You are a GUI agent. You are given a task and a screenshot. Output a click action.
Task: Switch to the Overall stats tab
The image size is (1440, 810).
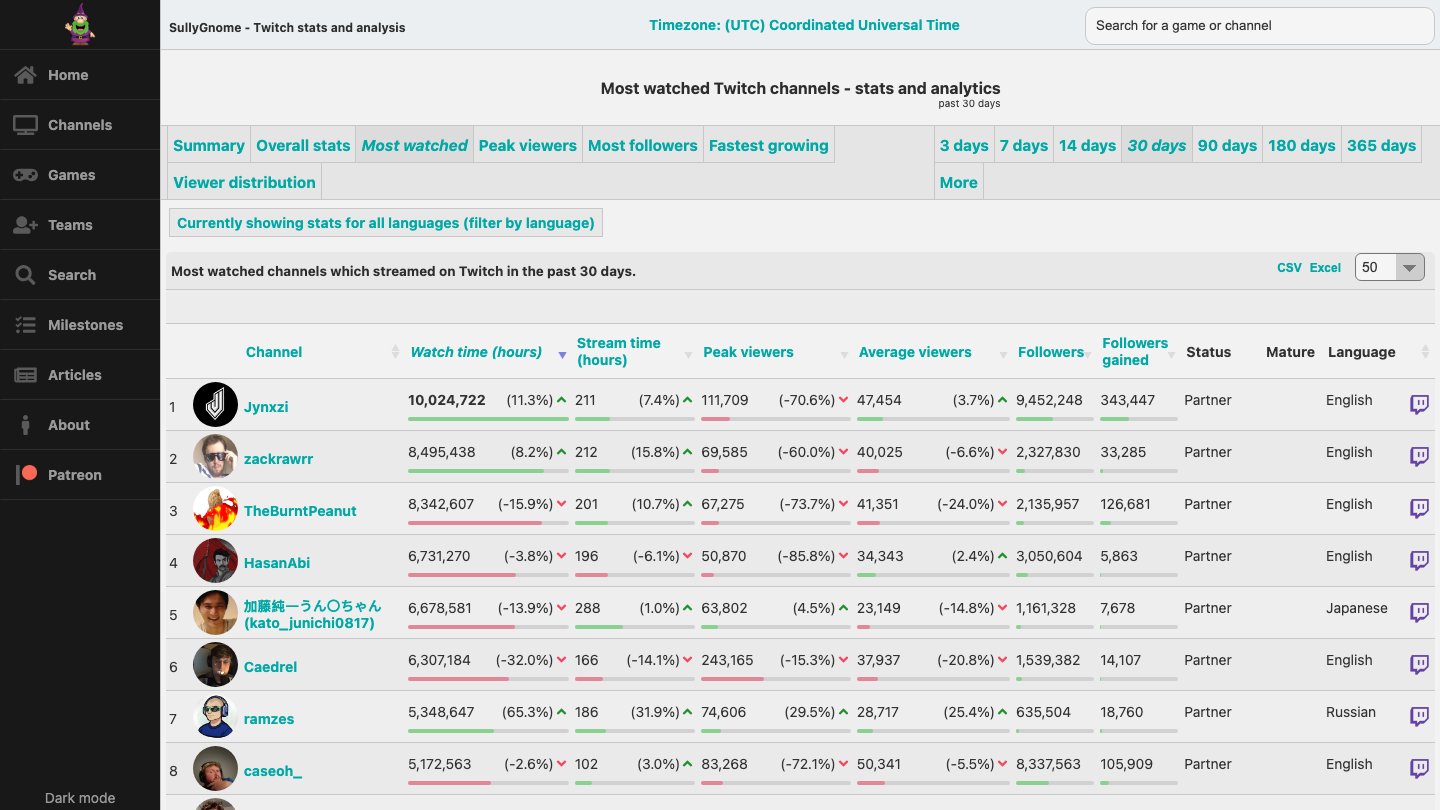pyautogui.click(x=303, y=145)
